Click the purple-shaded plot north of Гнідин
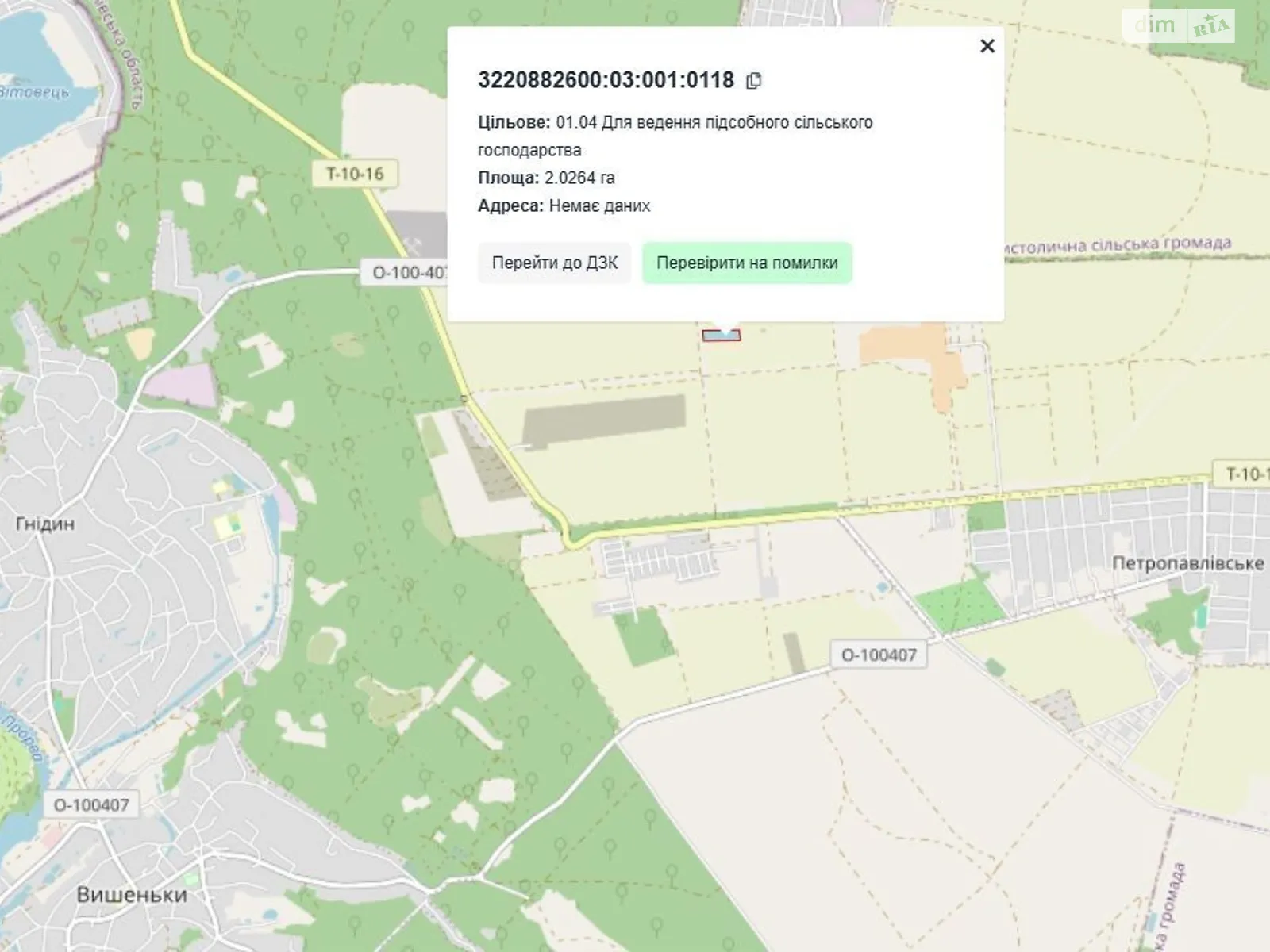This screenshot has width=1270, height=952. pyautogui.click(x=180, y=385)
